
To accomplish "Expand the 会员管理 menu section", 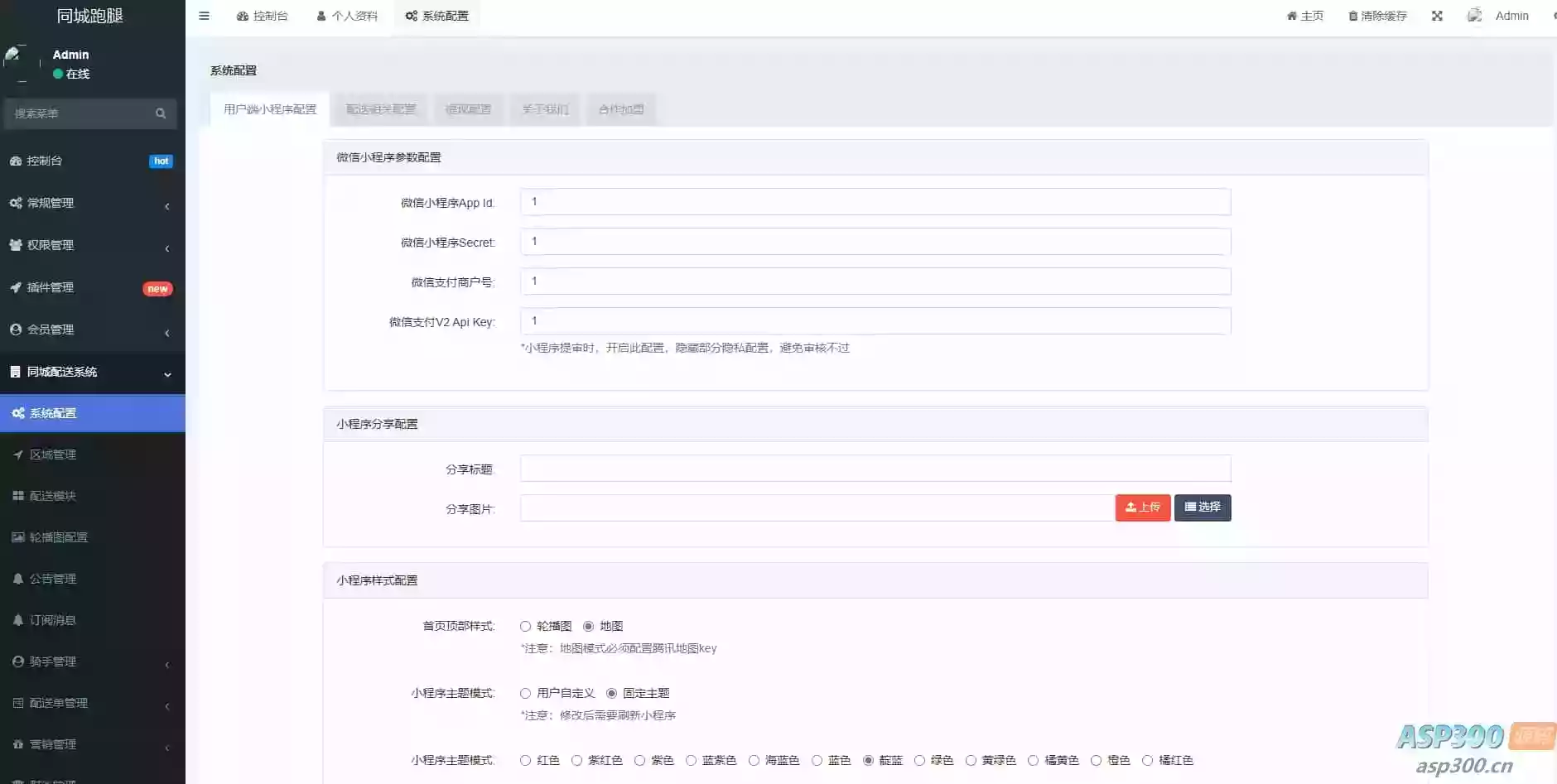I will pyautogui.click(x=91, y=329).
